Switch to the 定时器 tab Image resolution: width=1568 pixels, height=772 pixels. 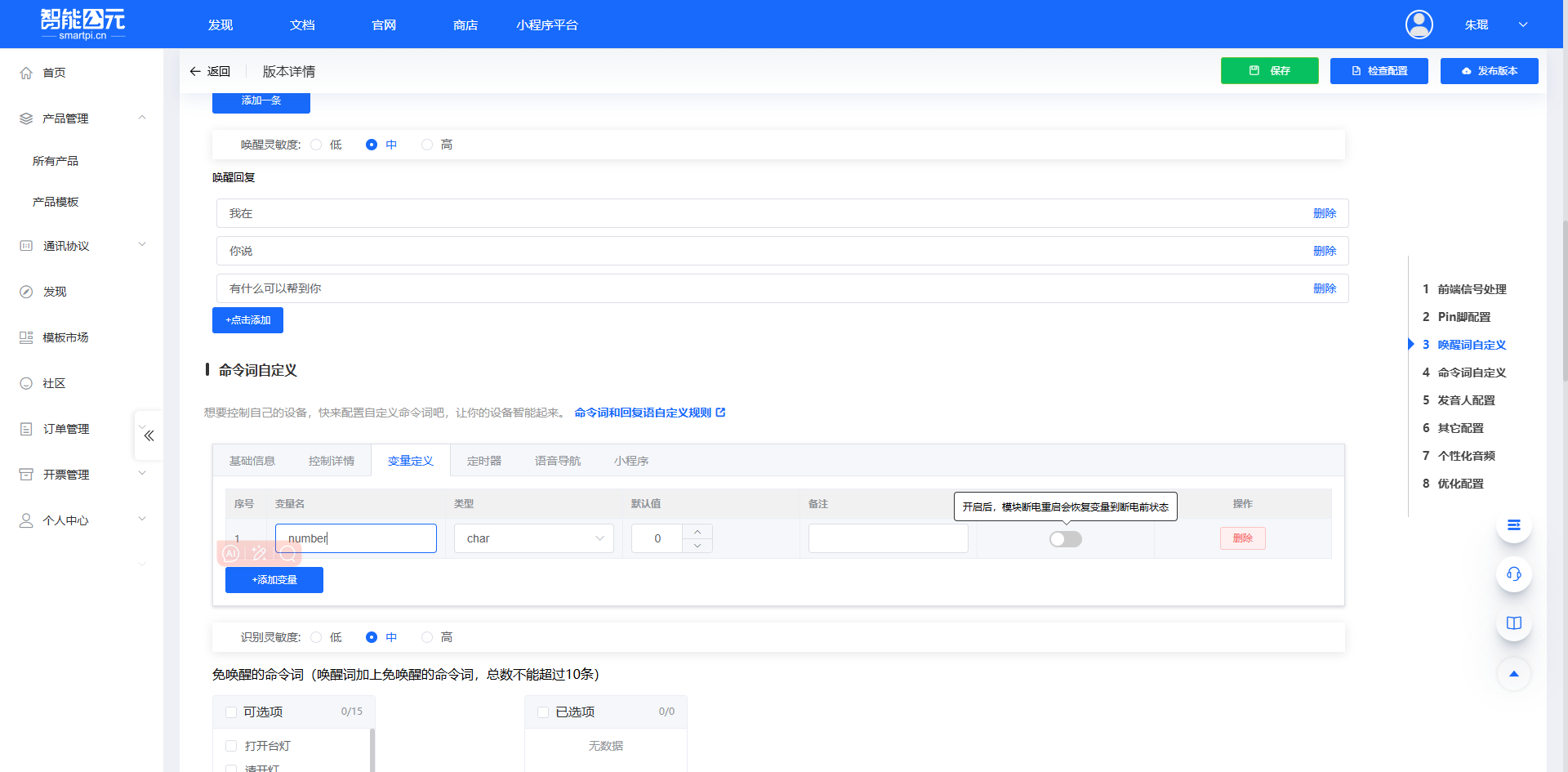tap(483, 461)
